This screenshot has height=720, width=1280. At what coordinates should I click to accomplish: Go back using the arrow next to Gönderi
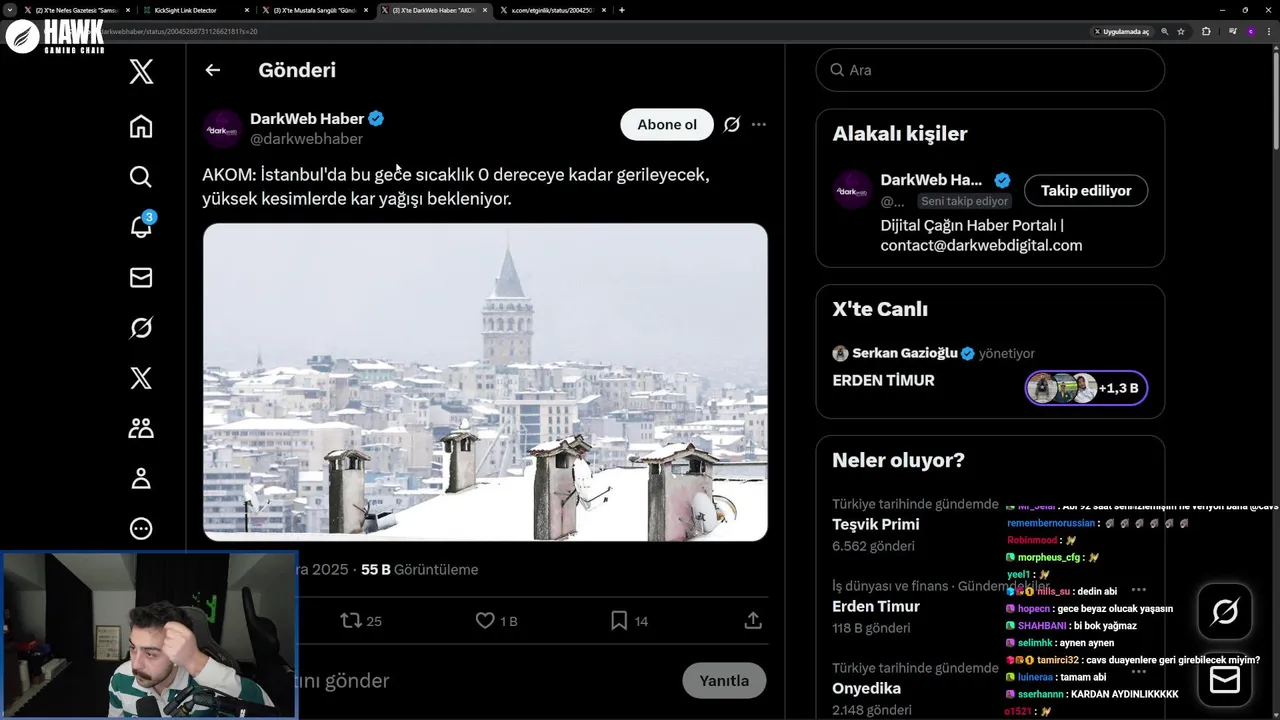(x=212, y=70)
